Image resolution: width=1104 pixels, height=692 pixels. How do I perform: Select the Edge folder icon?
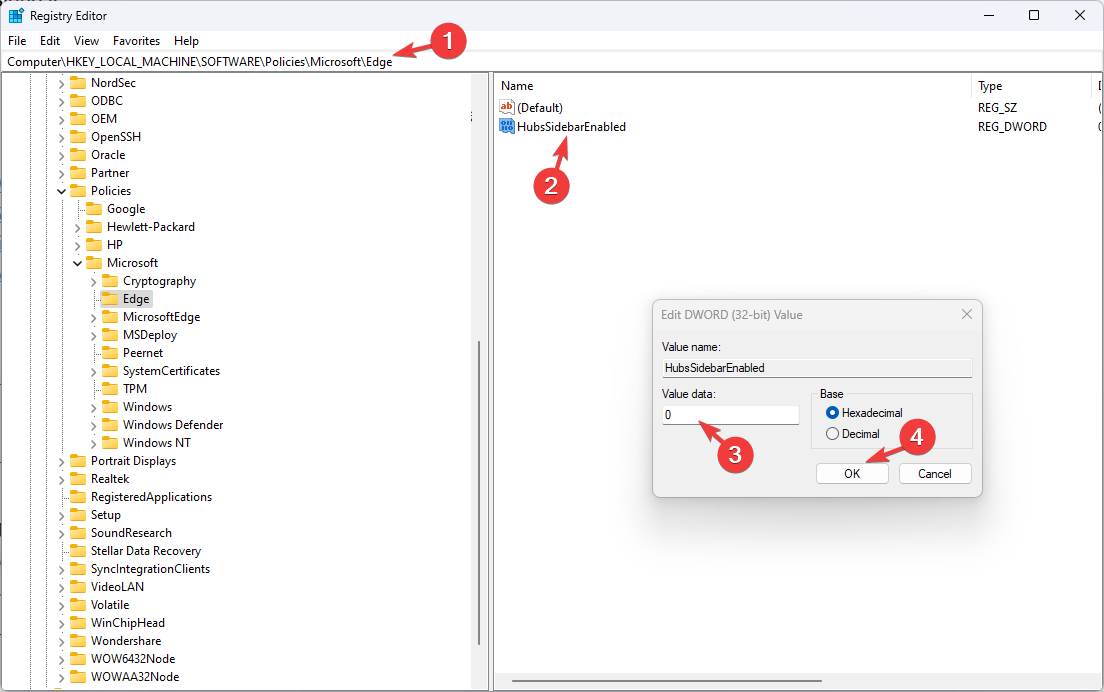coord(111,299)
